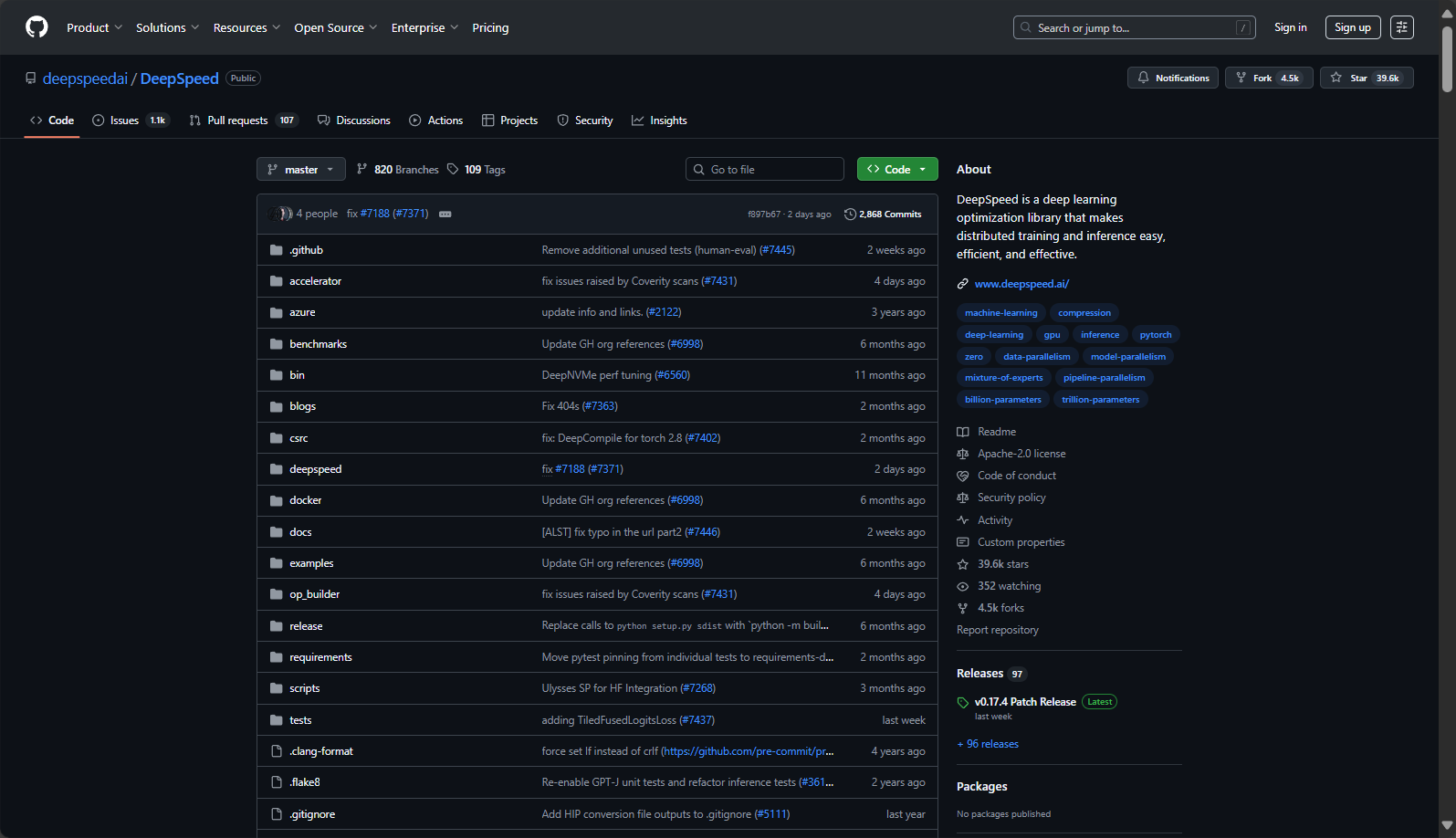Click the stars icon in About section
Image resolution: width=1456 pixels, height=838 pixels.
click(962, 564)
